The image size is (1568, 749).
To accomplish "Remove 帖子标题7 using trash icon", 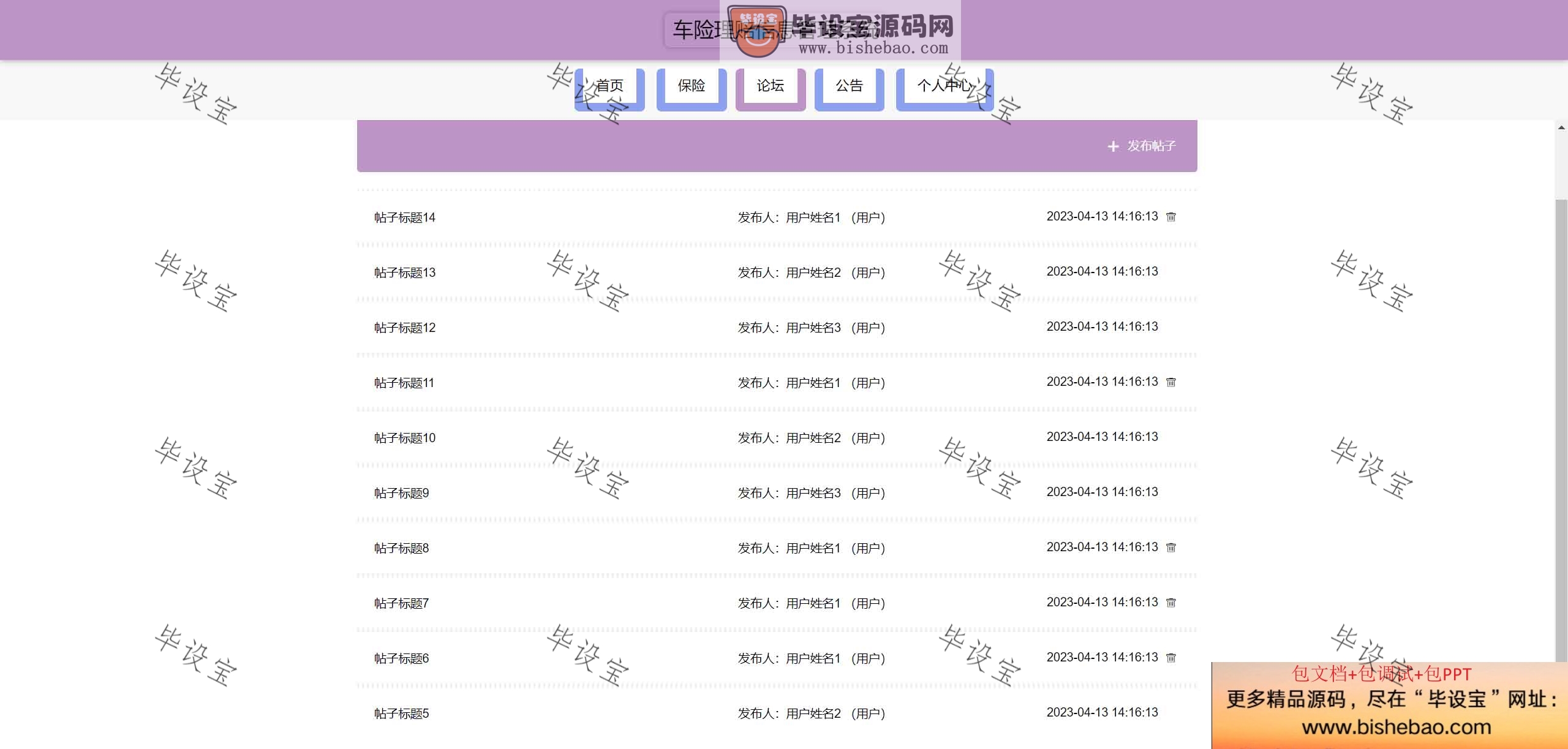I will (1170, 603).
